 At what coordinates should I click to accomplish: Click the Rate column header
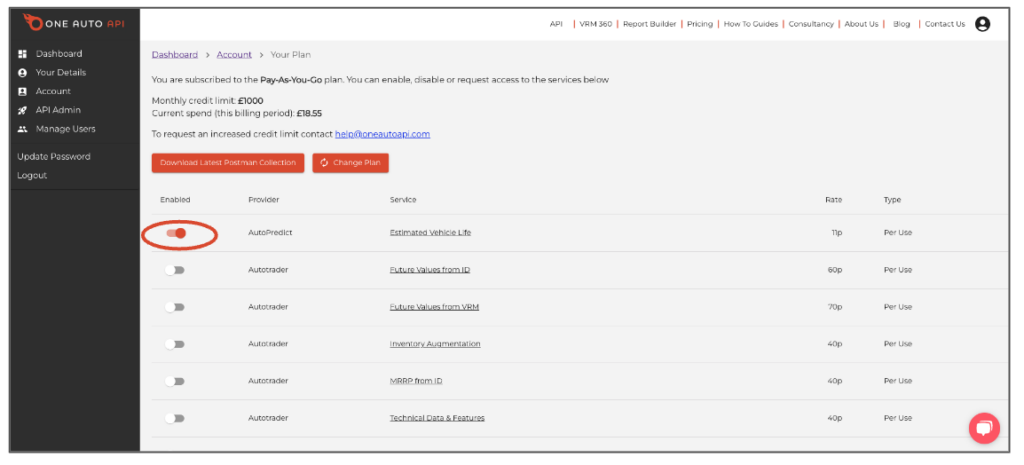tap(833, 200)
